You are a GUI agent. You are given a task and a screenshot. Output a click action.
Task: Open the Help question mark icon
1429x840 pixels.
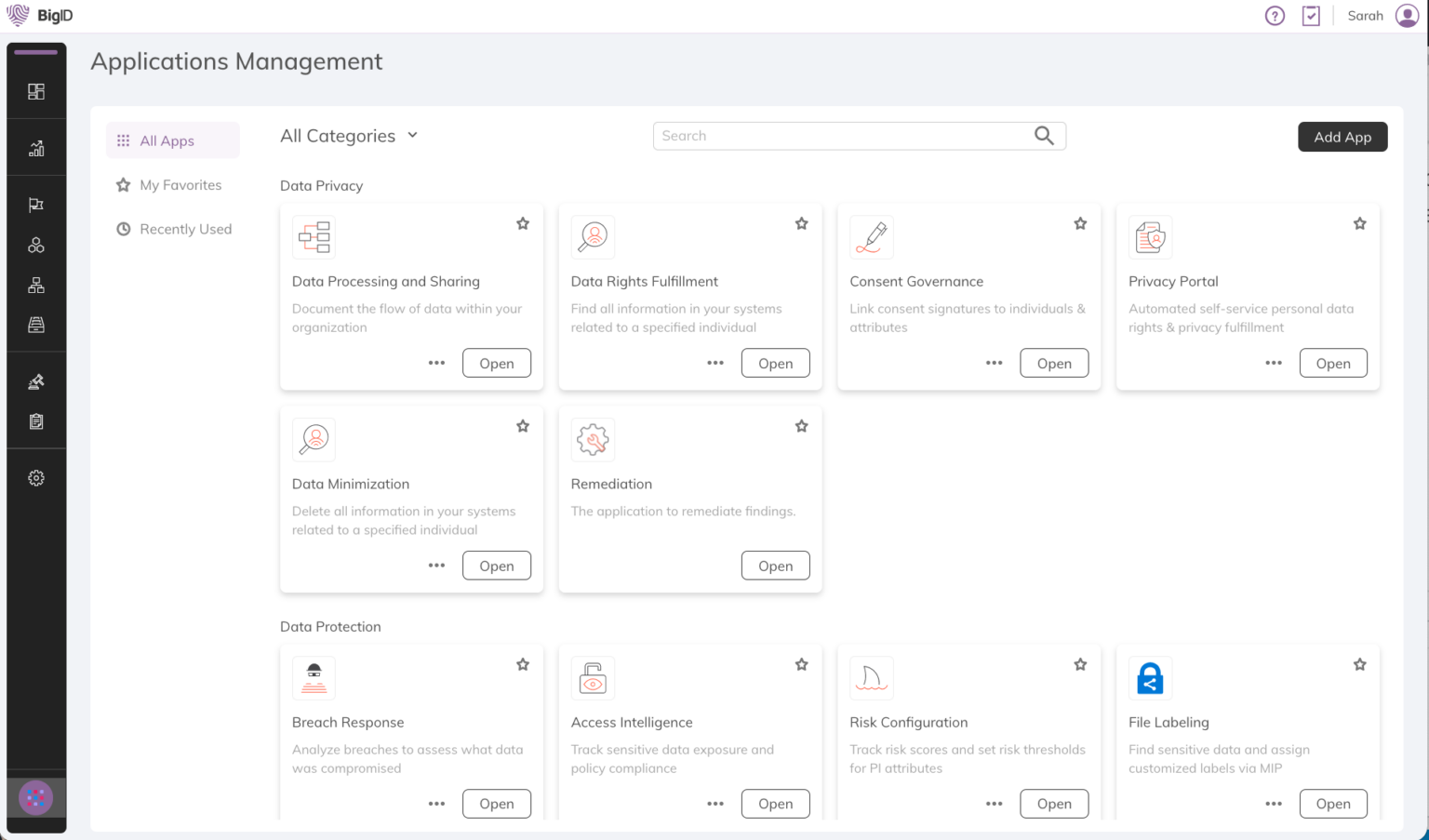click(1274, 16)
